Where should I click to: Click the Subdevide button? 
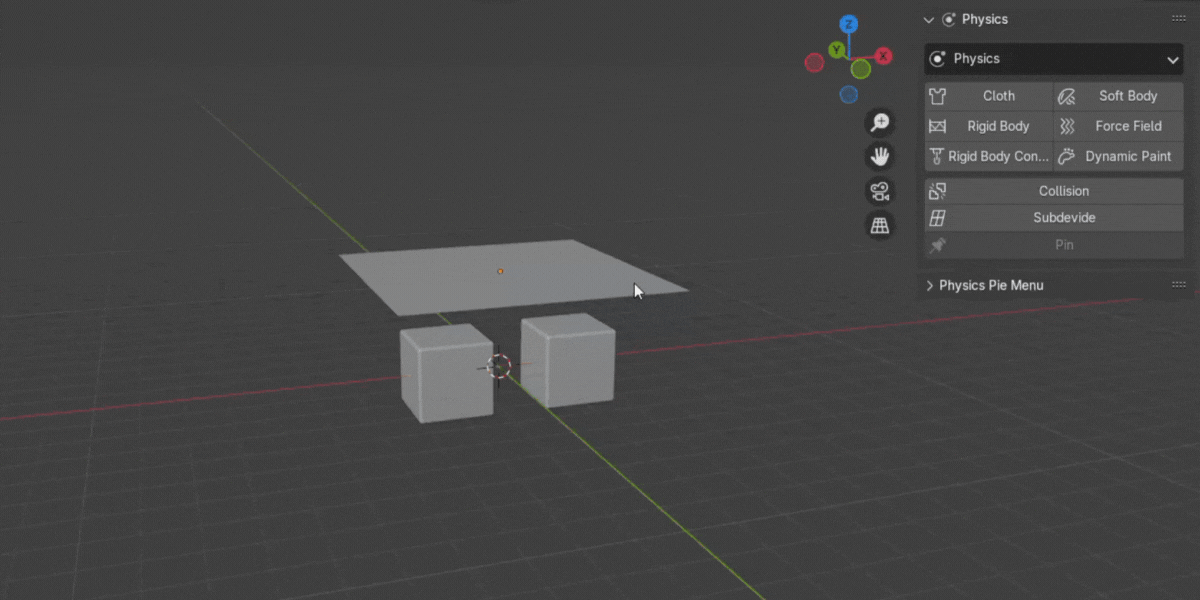1054,218
